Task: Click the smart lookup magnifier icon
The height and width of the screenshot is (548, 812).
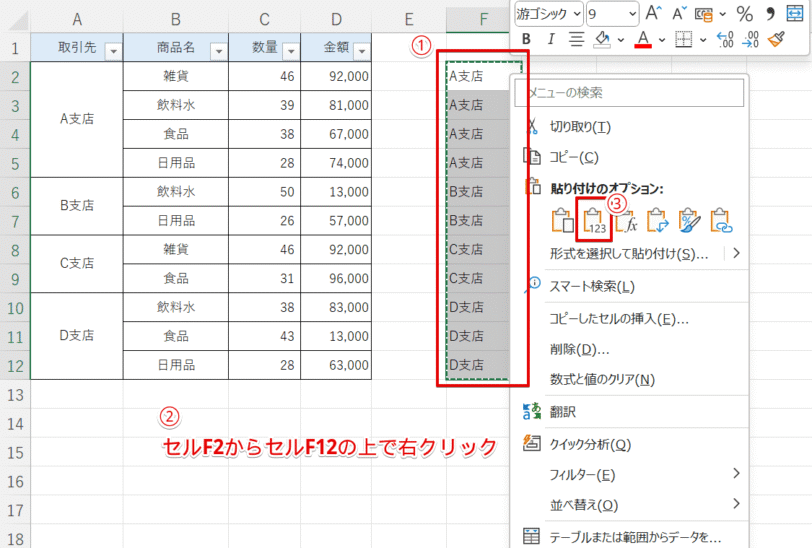Action: point(532,286)
